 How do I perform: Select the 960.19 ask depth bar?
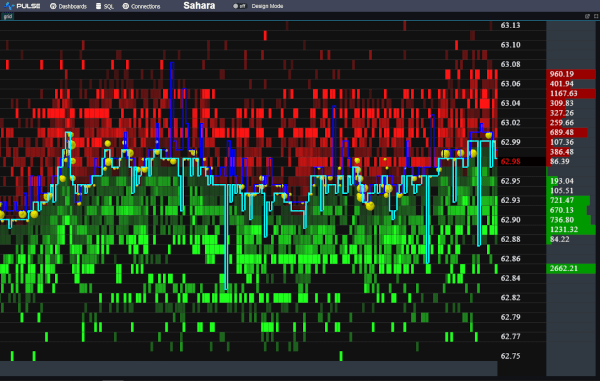571,74
